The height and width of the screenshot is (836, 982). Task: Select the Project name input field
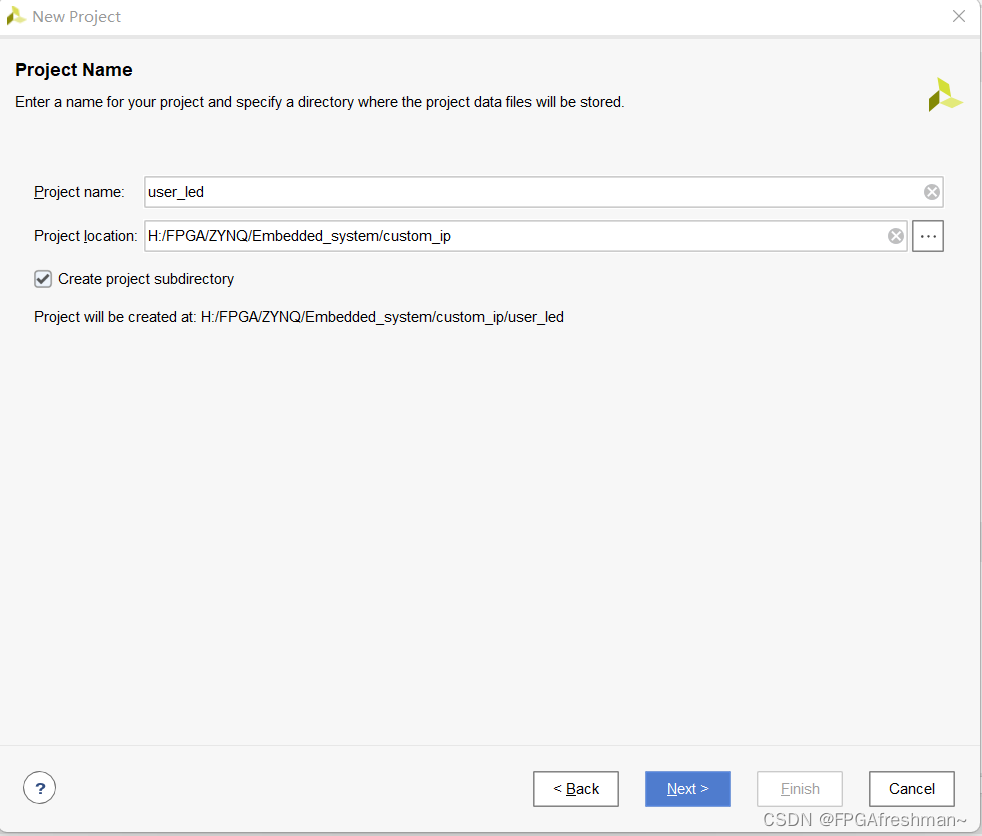point(500,191)
